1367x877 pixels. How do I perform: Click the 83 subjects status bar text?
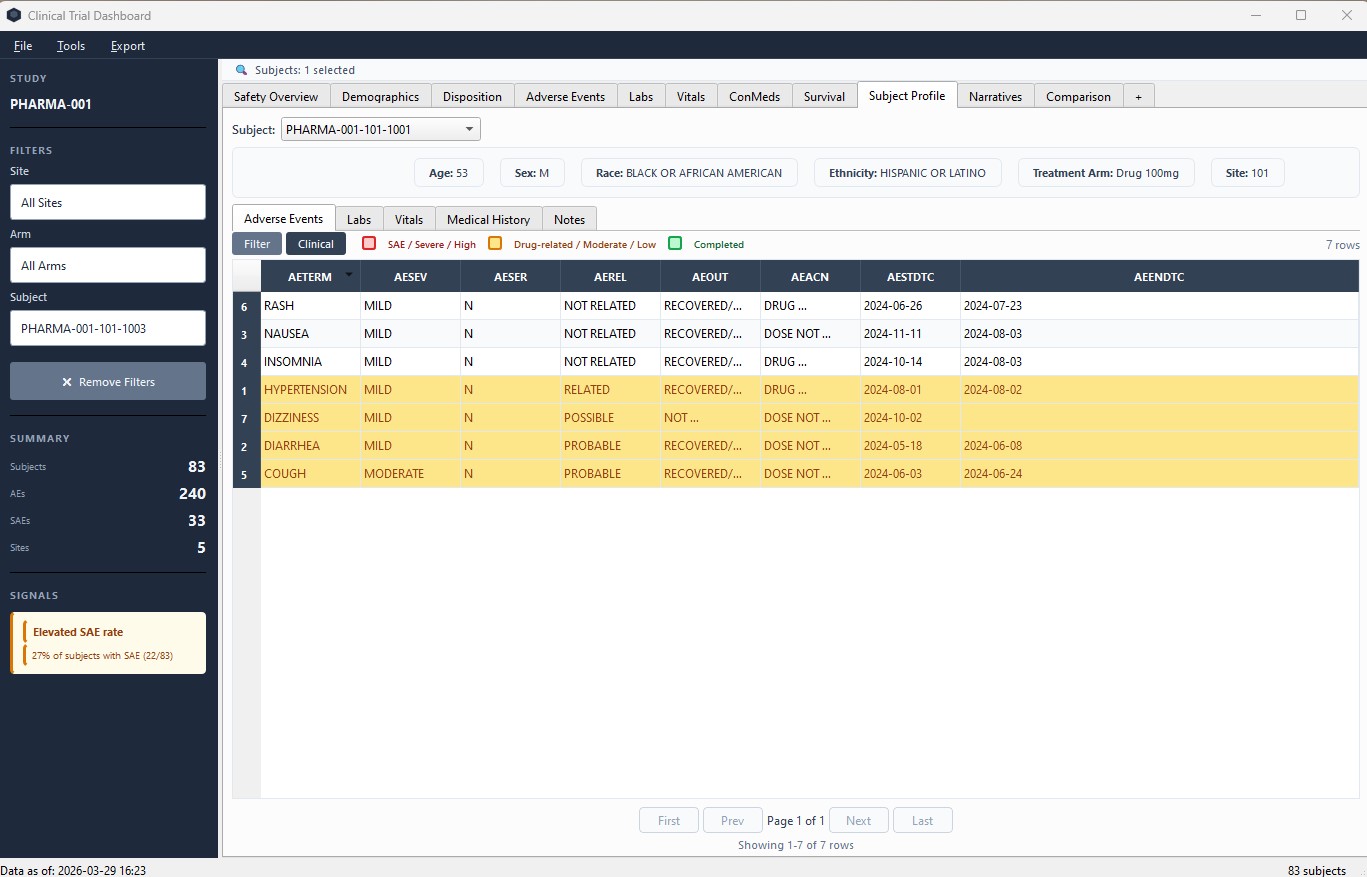point(1317,870)
